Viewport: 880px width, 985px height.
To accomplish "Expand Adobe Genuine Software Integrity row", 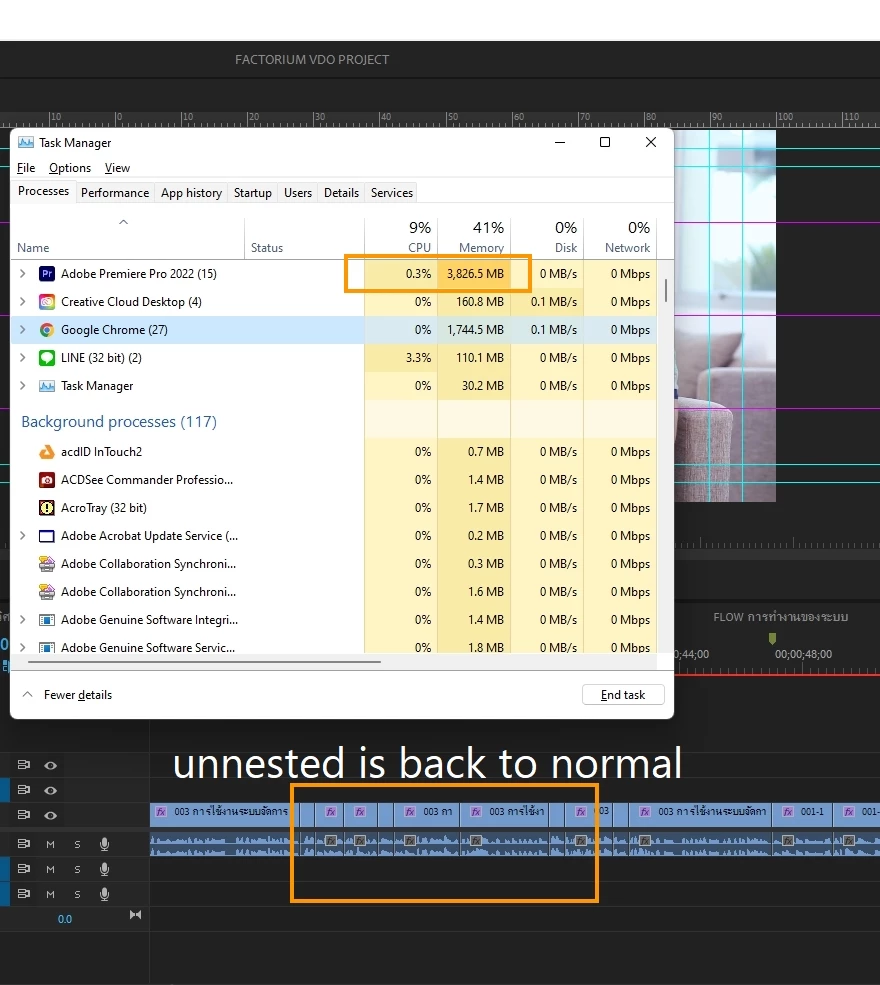I will click(23, 620).
